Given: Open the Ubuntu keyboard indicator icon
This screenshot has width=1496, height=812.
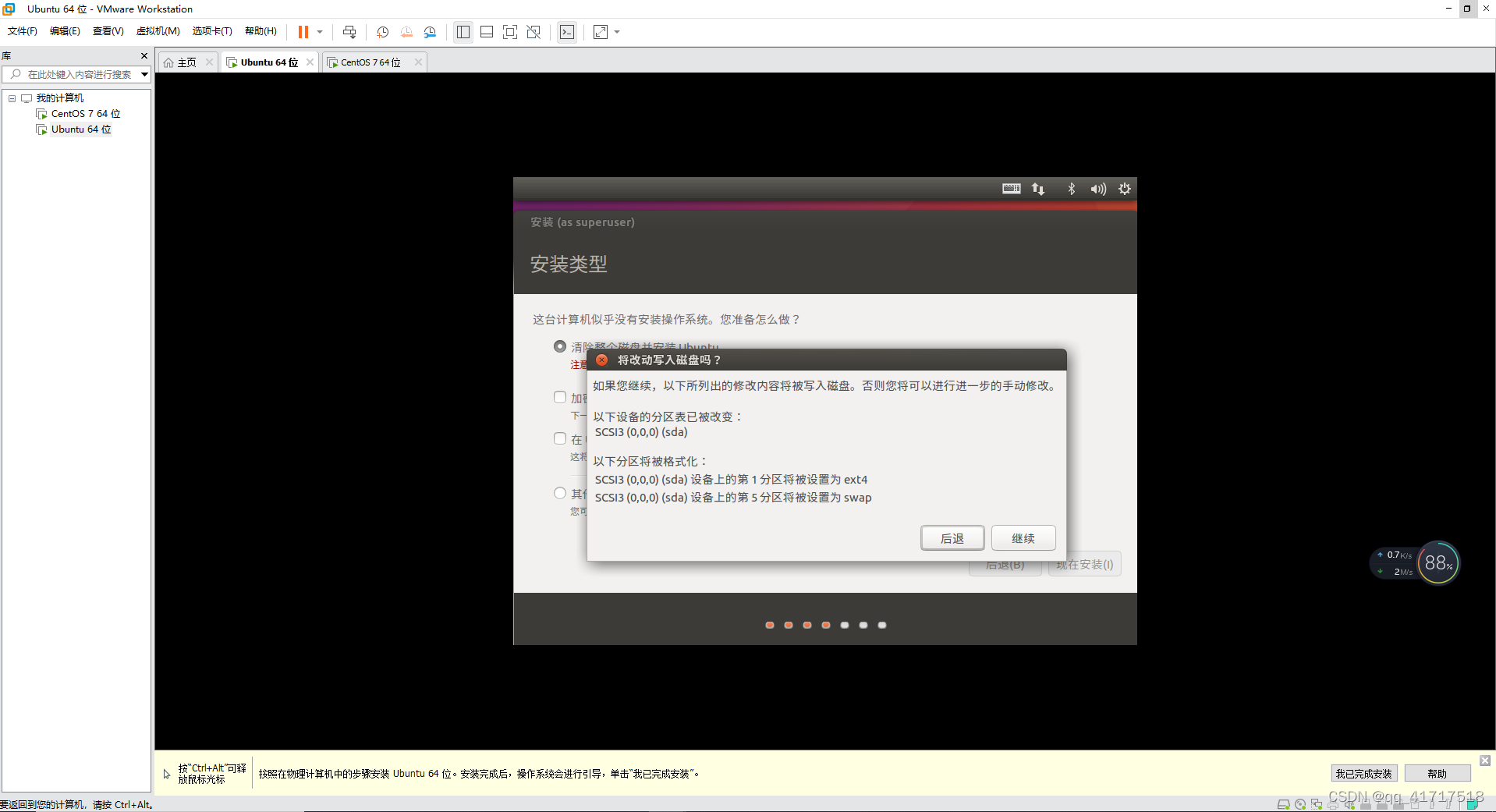Looking at the screenshot, I should coord(1011,189).
